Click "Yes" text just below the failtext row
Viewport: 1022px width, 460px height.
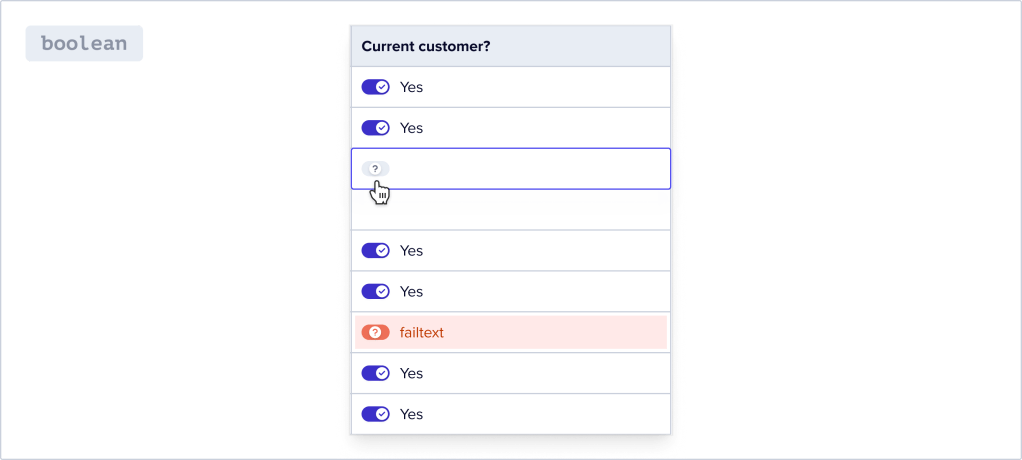[411, 373]
